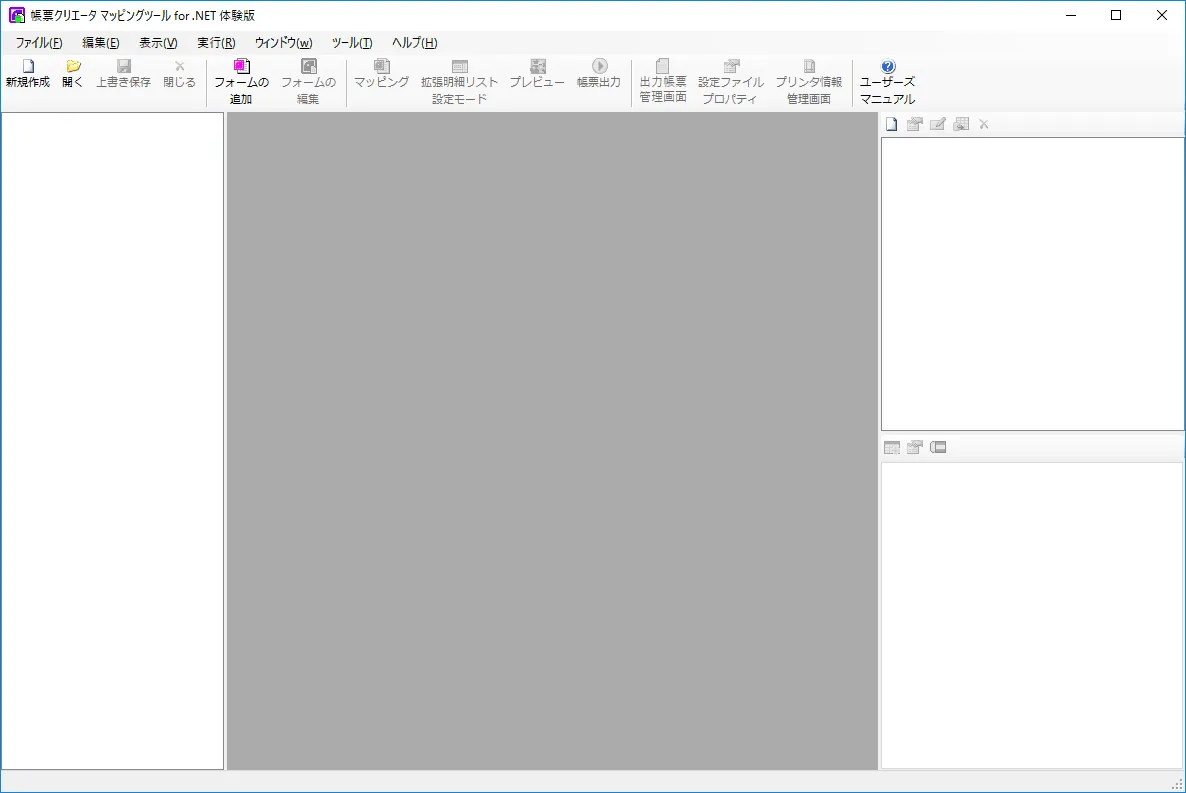
Task: Open the ユーザーズマニュアル help icon
Action: (x=887, y=66)
